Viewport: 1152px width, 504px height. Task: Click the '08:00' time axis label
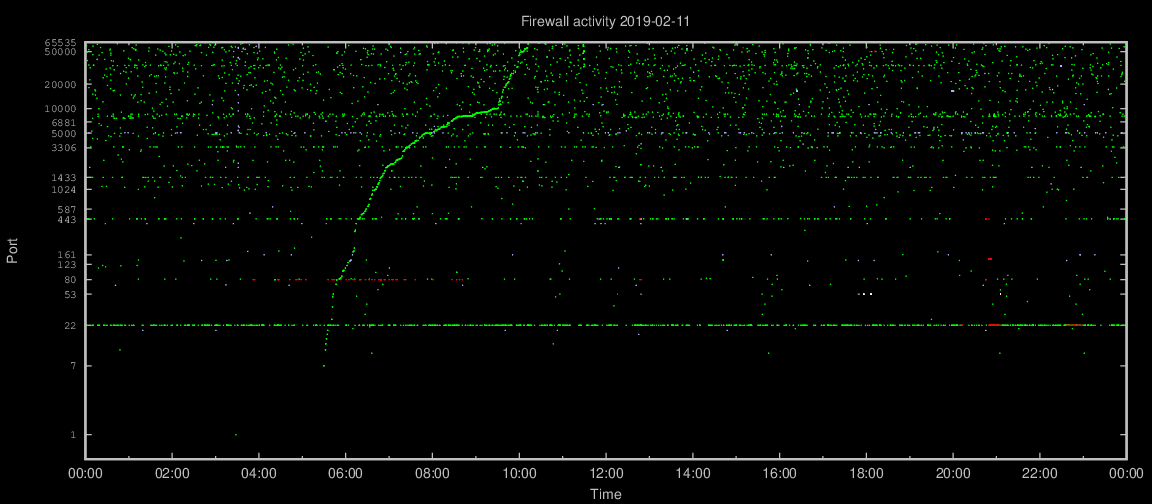click(x=433, y=475)
